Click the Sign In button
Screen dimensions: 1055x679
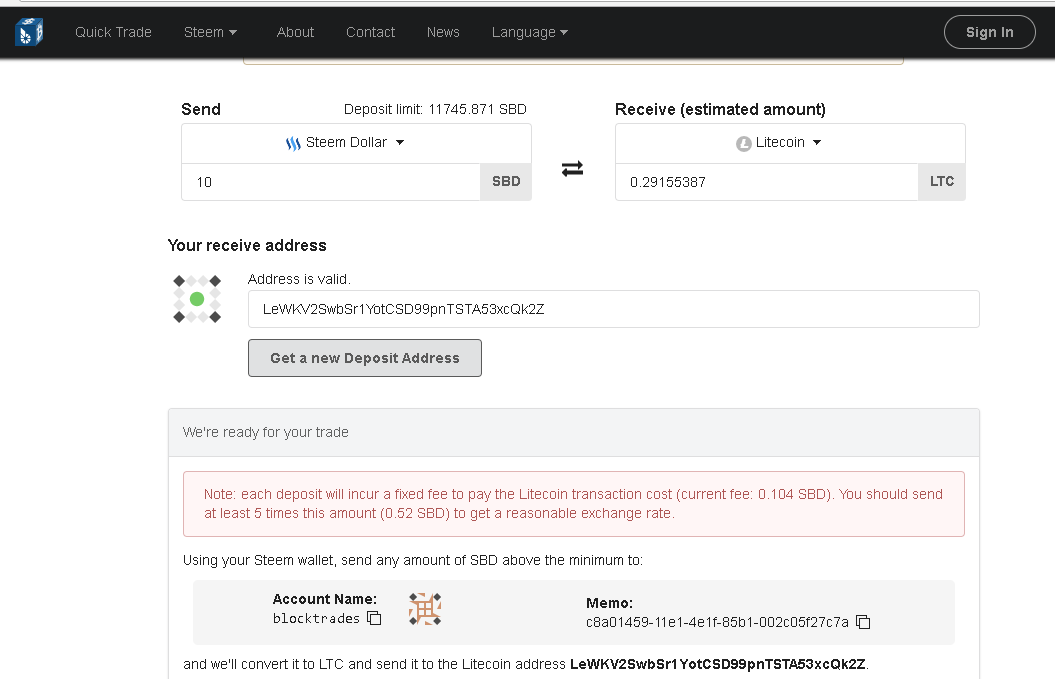[989, 32]
